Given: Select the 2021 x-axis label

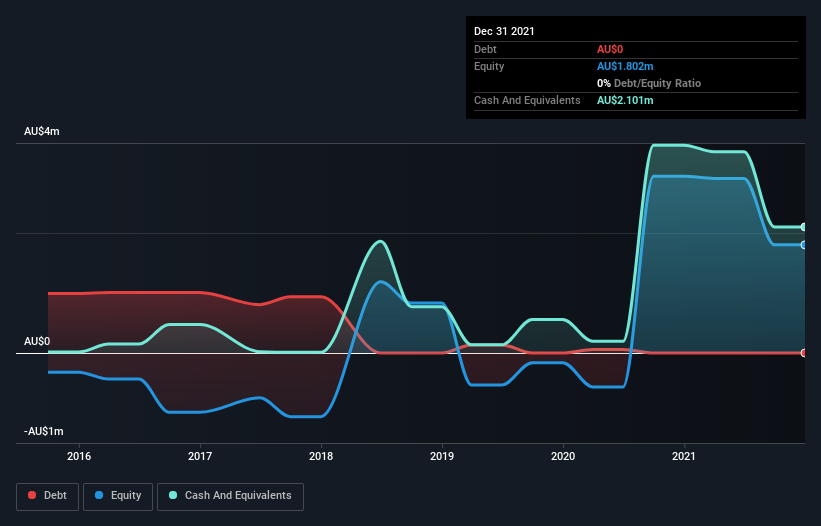Looking at the screenshot, I should tap(684, 456).
